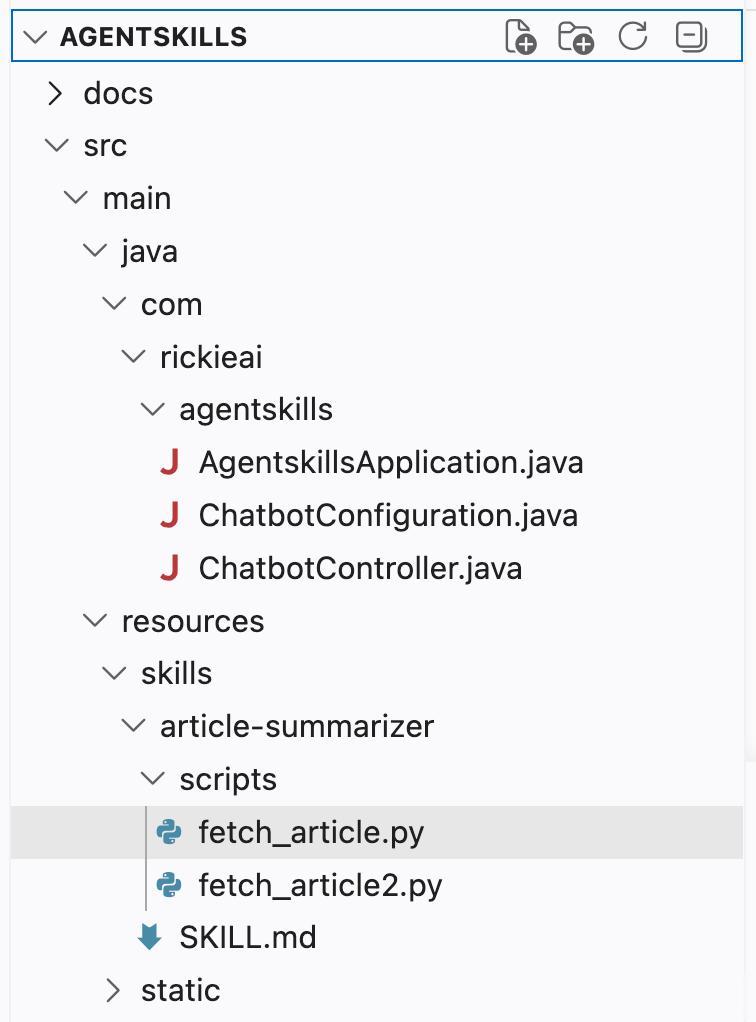Collapse the resources folder
756x1022 pixels.
pyautogui.click(x=95, y=620)
